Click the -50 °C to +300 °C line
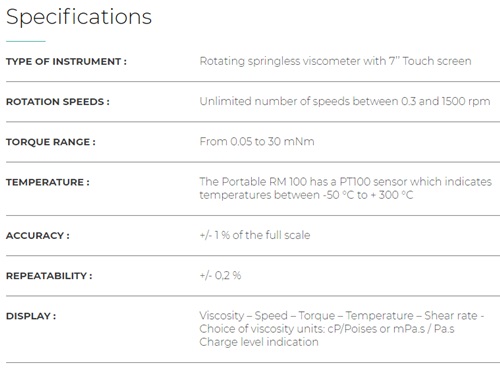Image resolution: width=500 pixels, height=368 pixels. pos(306,195)
